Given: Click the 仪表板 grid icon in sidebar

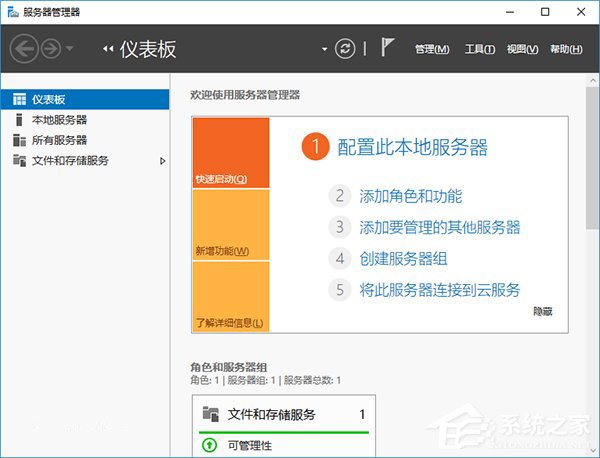Looking at the screenshot, I should pyautogui.click(x=19, y=99).
